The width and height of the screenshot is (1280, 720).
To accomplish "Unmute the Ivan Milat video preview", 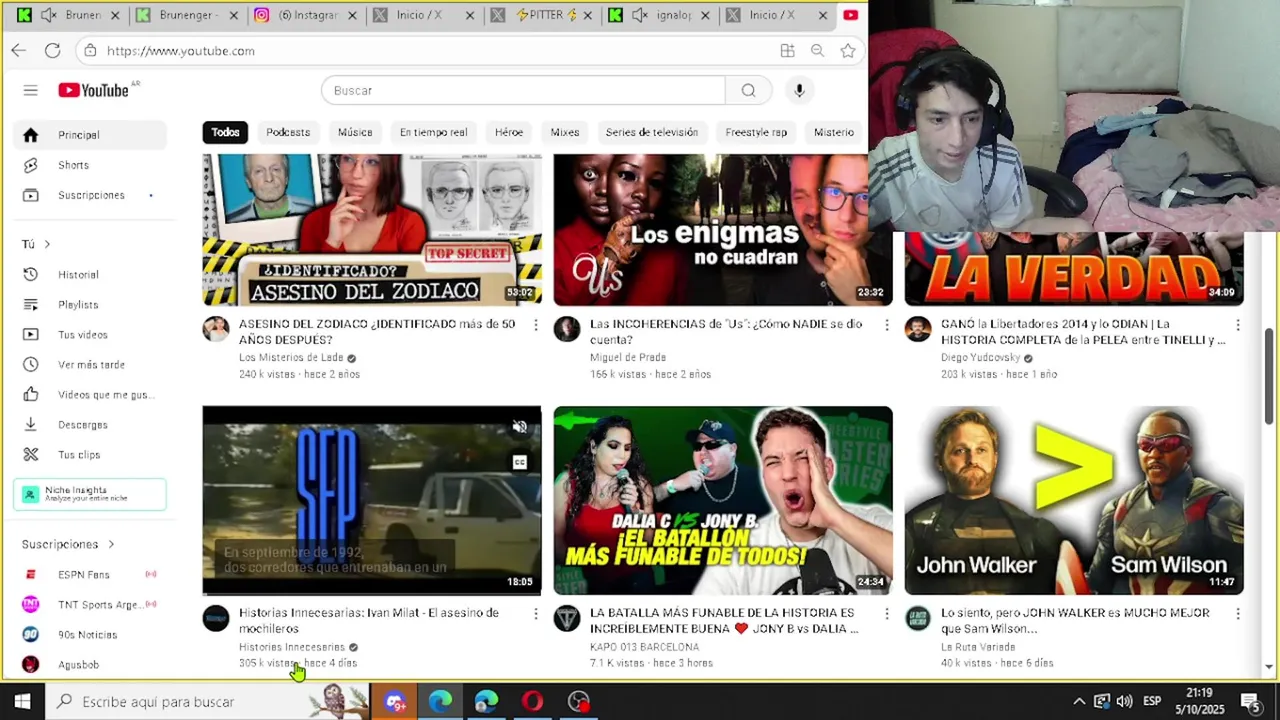I will click(x=519, y=427).
